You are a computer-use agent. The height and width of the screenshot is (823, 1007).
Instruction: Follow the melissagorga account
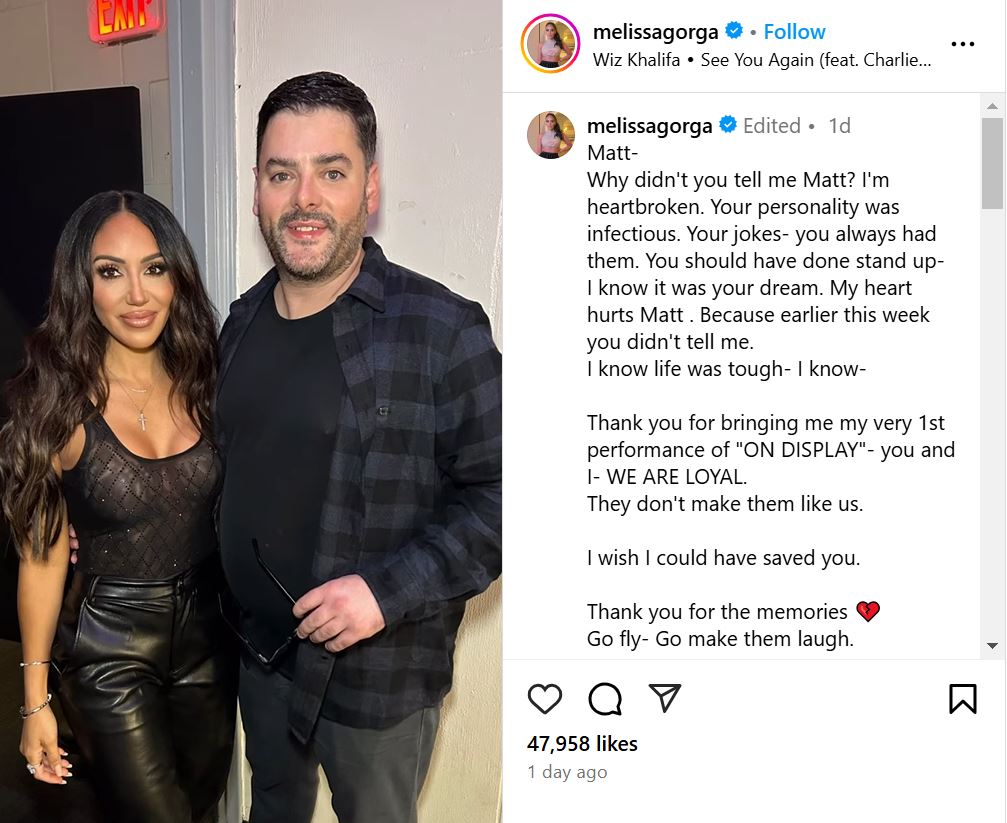pos(794,31)
